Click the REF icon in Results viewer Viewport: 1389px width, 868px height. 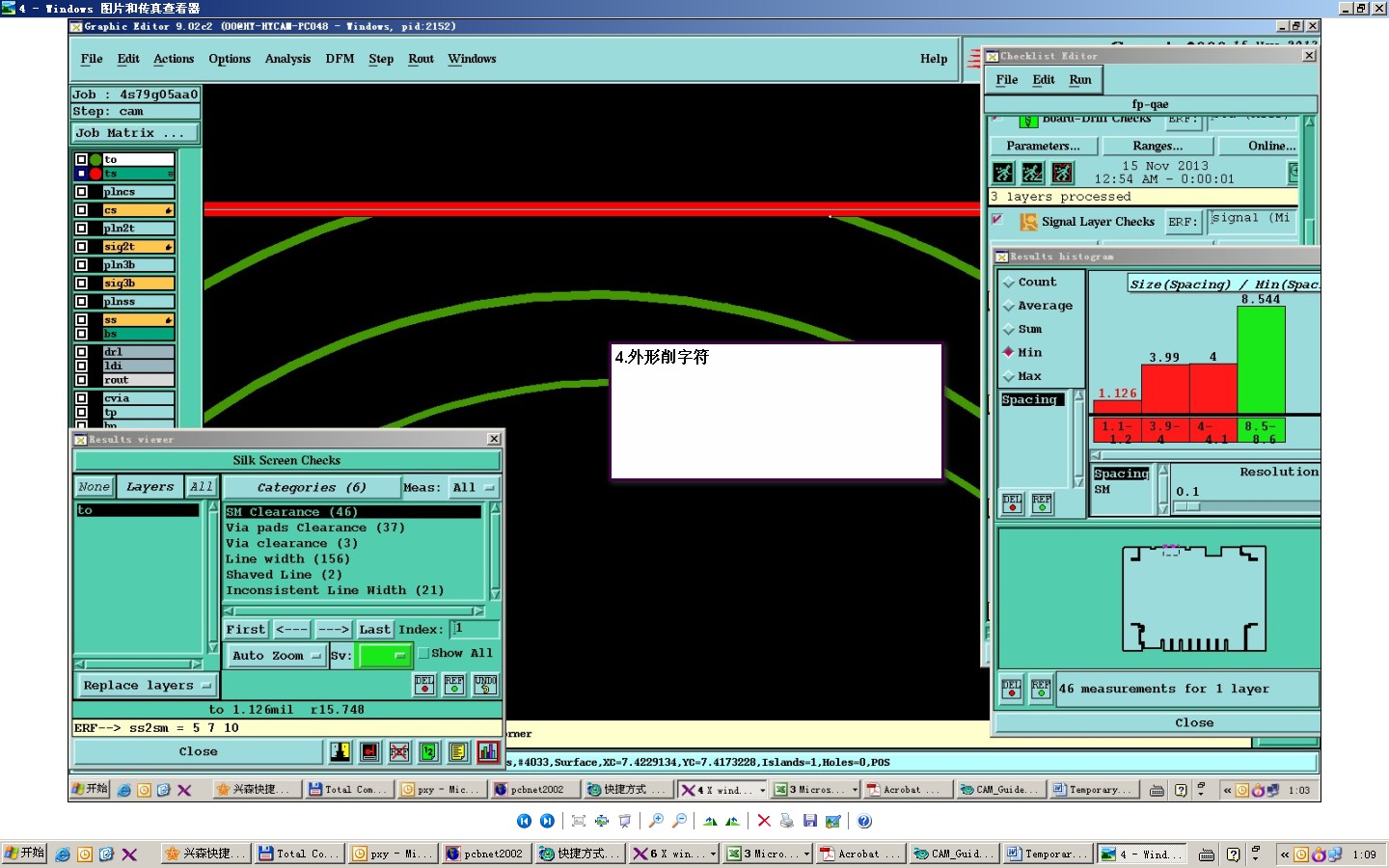(454, 685)
